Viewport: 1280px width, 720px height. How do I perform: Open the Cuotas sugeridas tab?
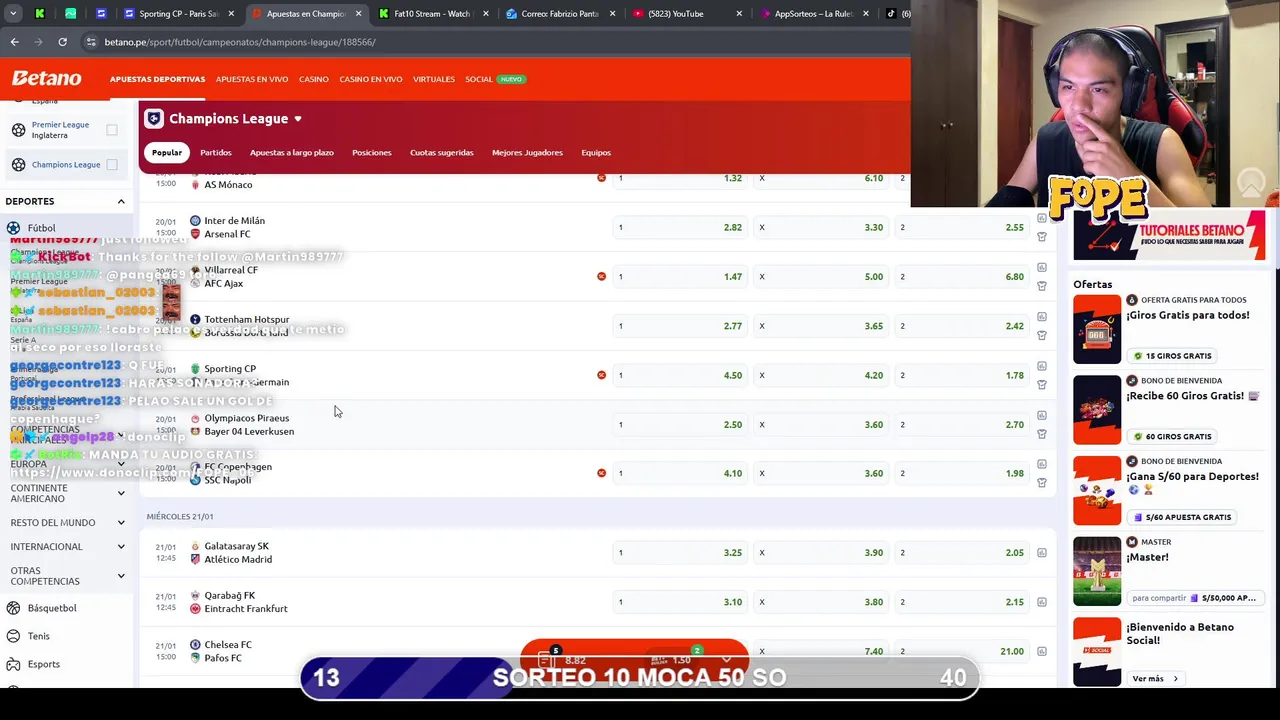[x=442, y=152]
